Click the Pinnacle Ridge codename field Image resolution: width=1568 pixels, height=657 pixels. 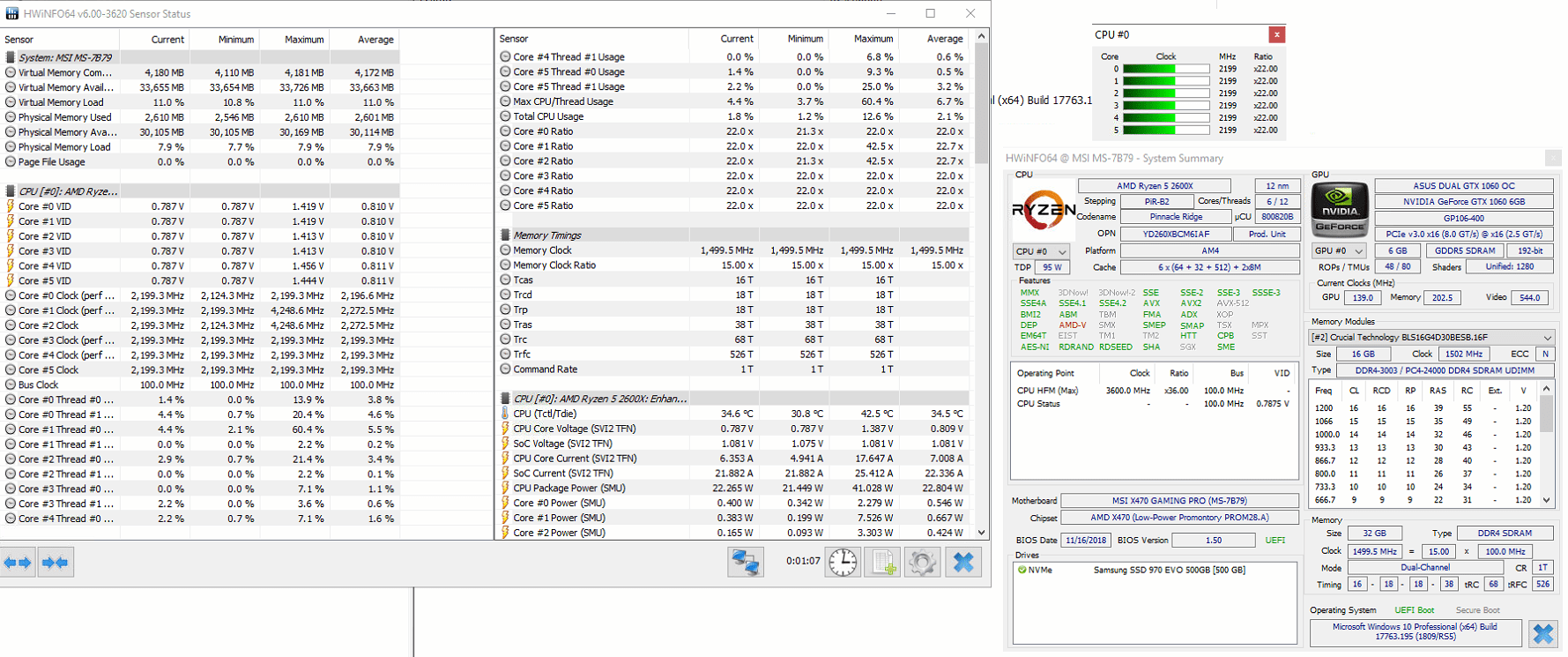(1176, 217)
